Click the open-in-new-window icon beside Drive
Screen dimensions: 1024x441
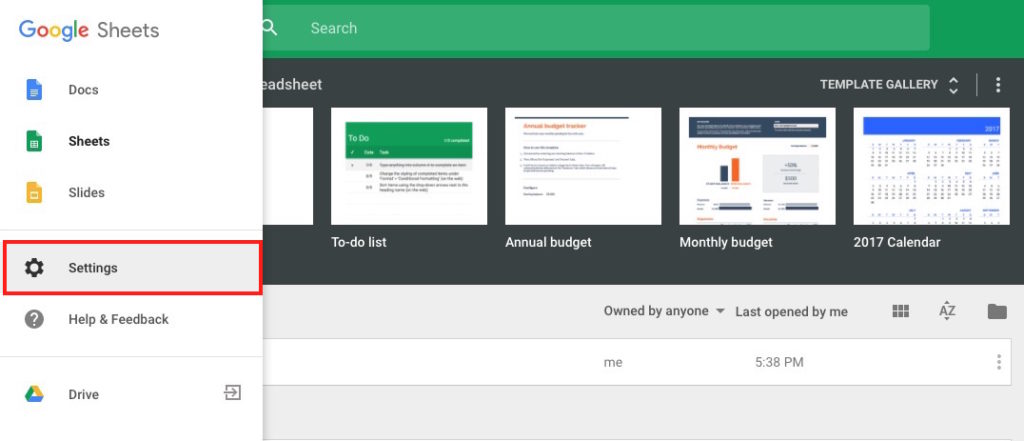(232, 393)
